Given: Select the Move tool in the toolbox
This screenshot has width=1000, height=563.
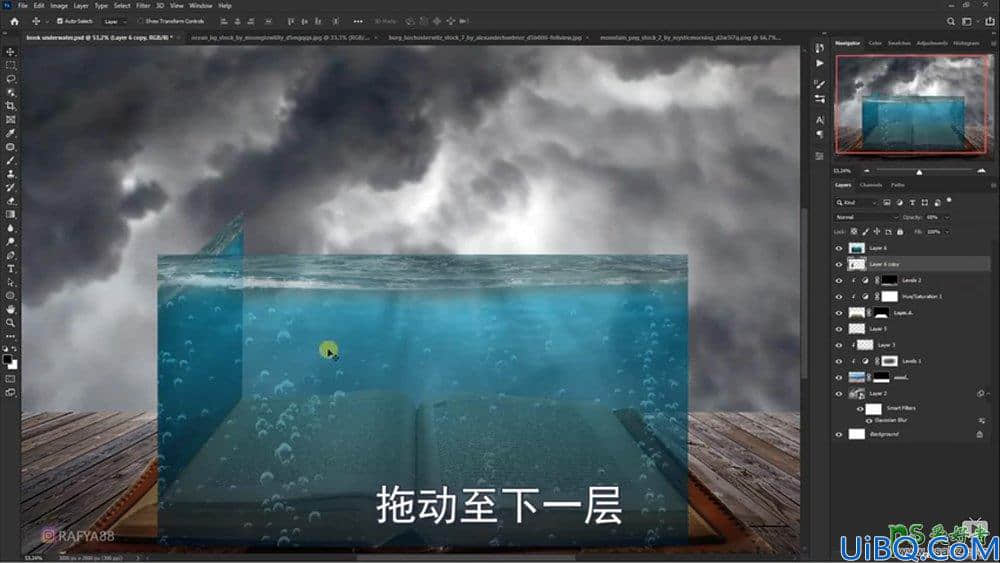Looking at the screenshot, I should pyautogui.click(x=10, y=52).
